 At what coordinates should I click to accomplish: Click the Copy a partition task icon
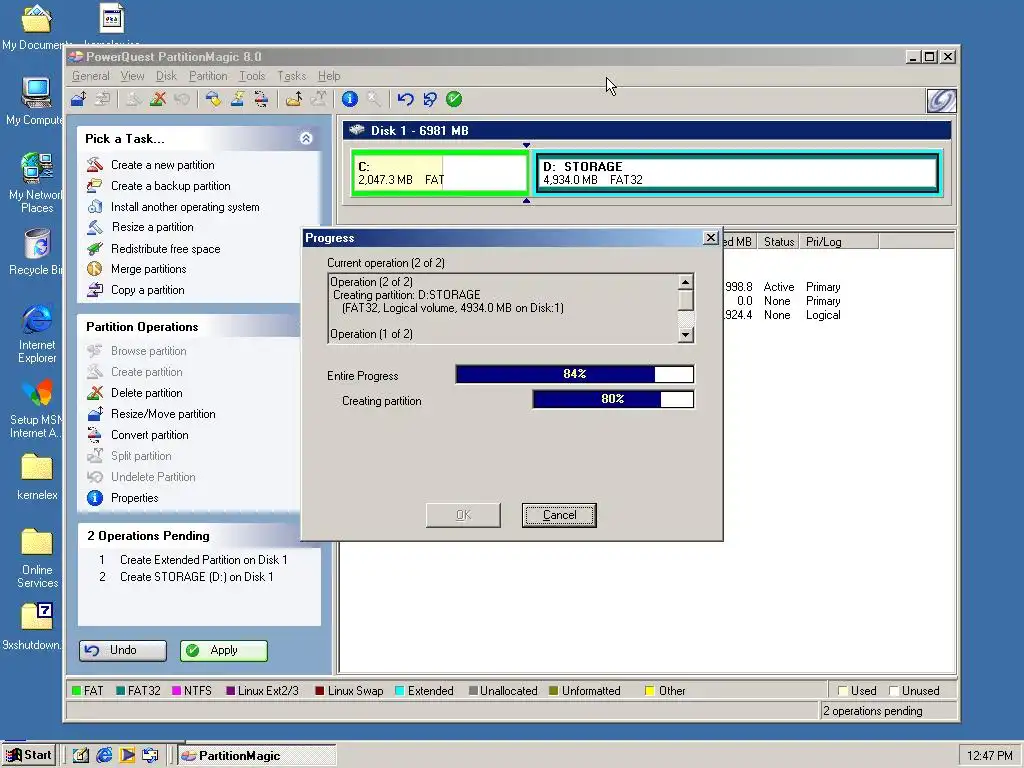click(95, 289)
